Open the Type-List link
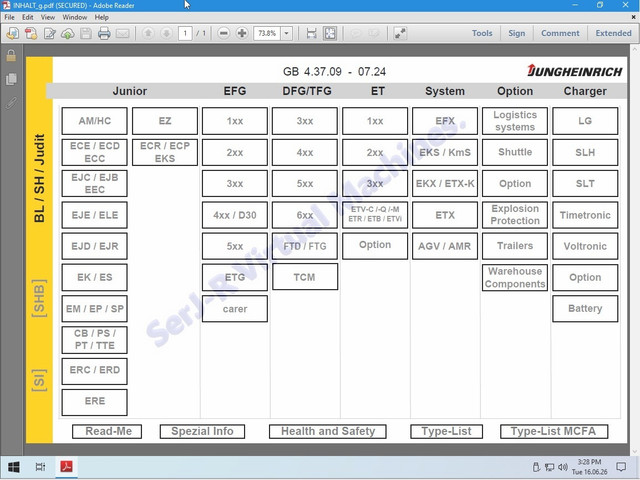Image resolution: width=640 pixels, height=480 pixels. 446,431
